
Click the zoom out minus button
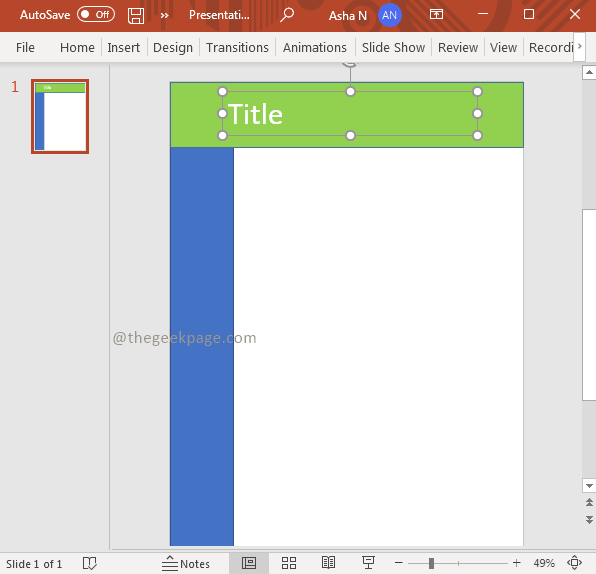click(x=398, y=563)
